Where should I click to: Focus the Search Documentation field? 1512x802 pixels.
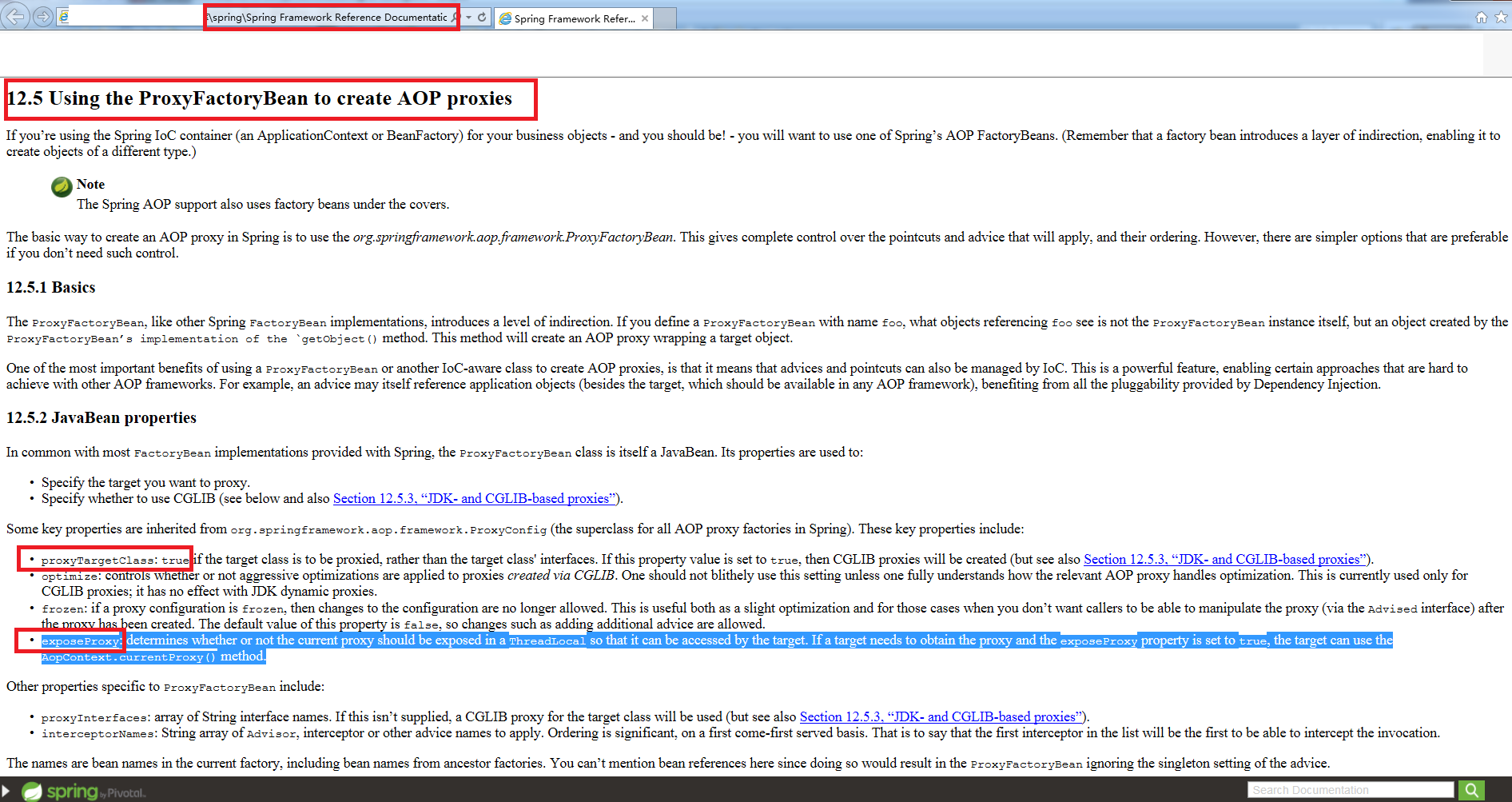(1350, 790)
